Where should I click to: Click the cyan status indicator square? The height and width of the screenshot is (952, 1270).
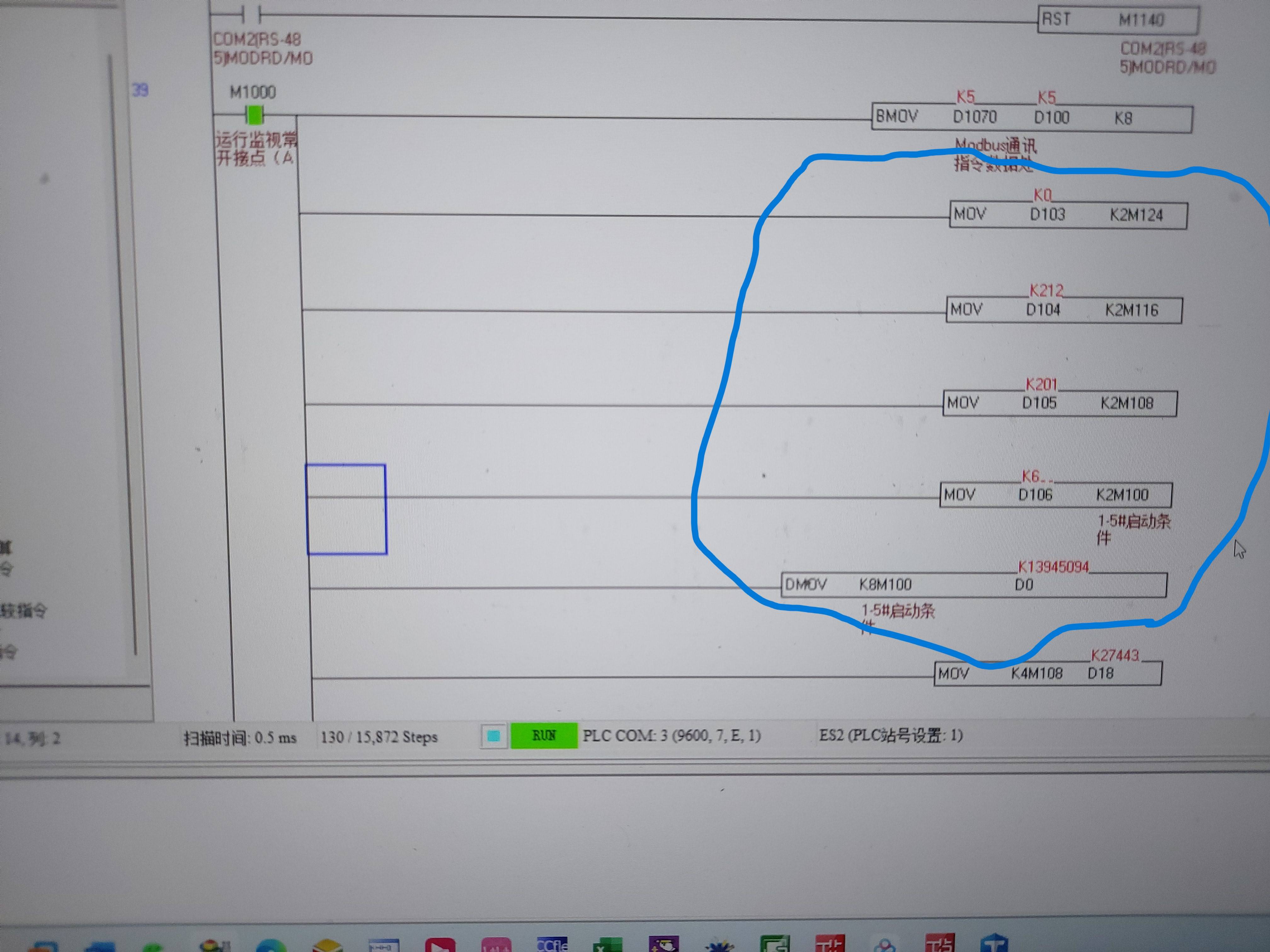[493, 736]
